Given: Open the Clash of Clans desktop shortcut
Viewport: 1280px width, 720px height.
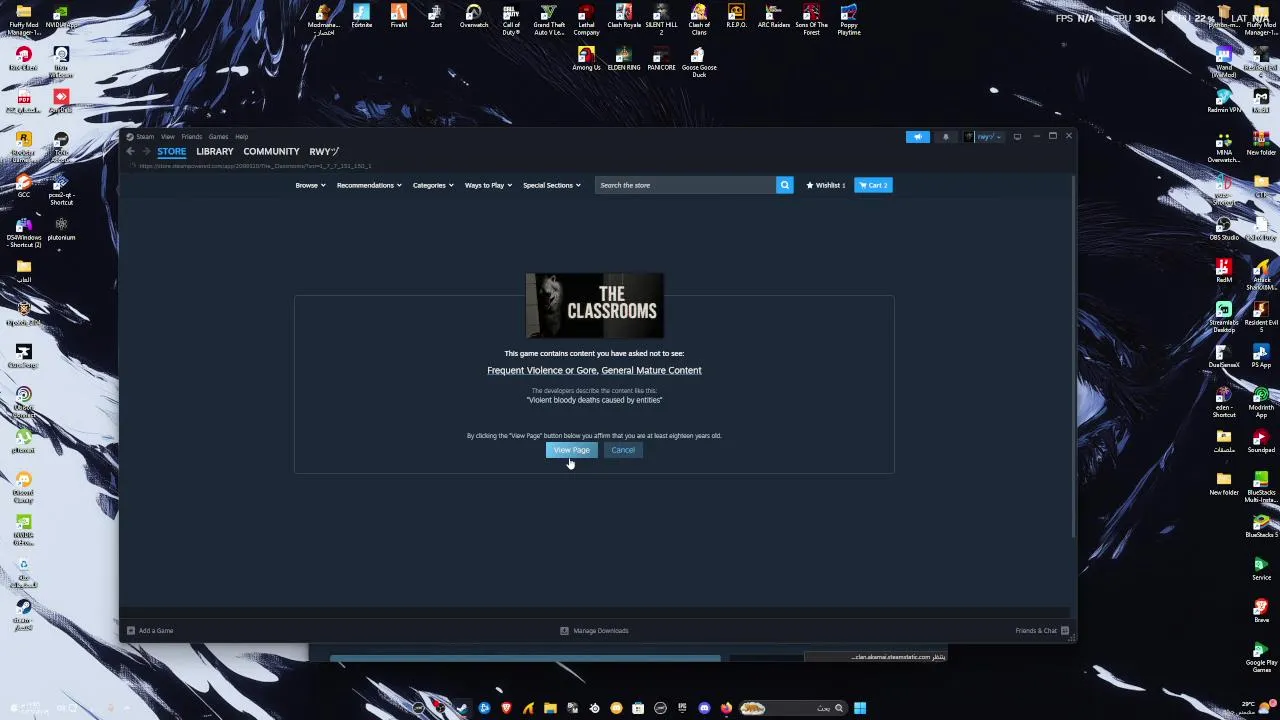Looking at the screenshot, I should coord(699,19).
